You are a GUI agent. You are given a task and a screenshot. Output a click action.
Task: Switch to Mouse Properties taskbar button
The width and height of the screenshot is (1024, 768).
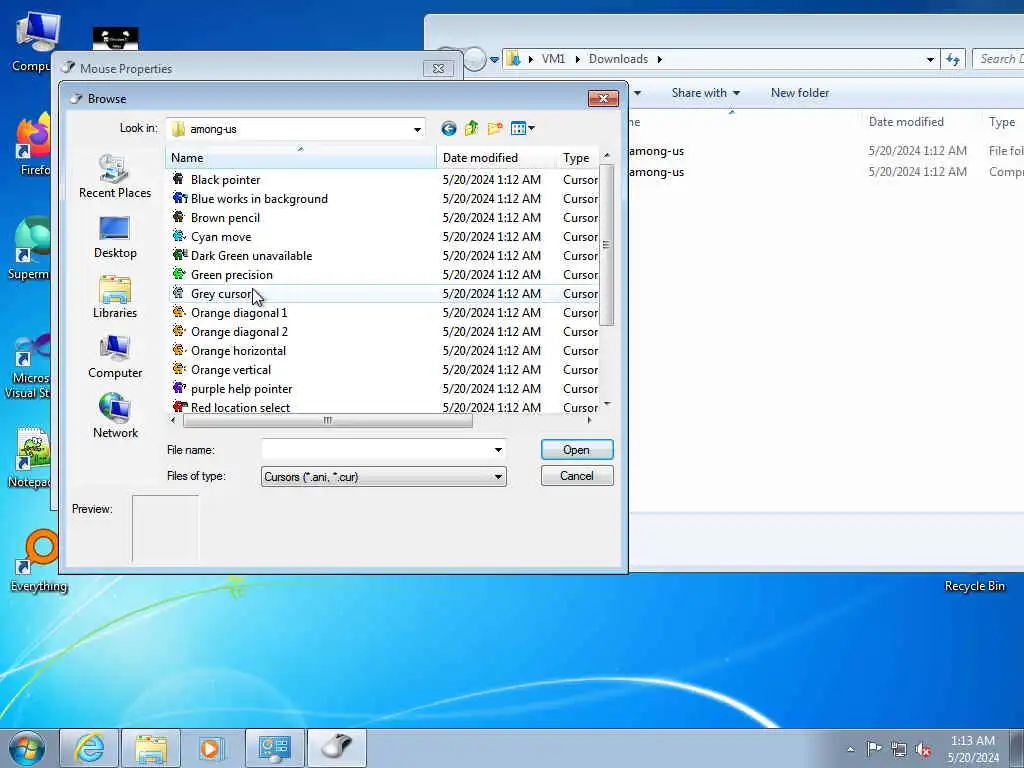click(336, 748)
